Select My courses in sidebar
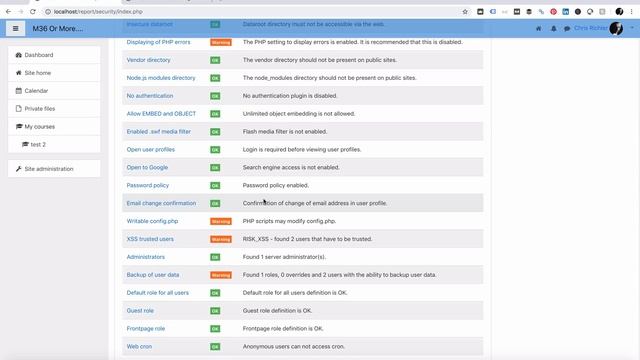 [54, 127]
